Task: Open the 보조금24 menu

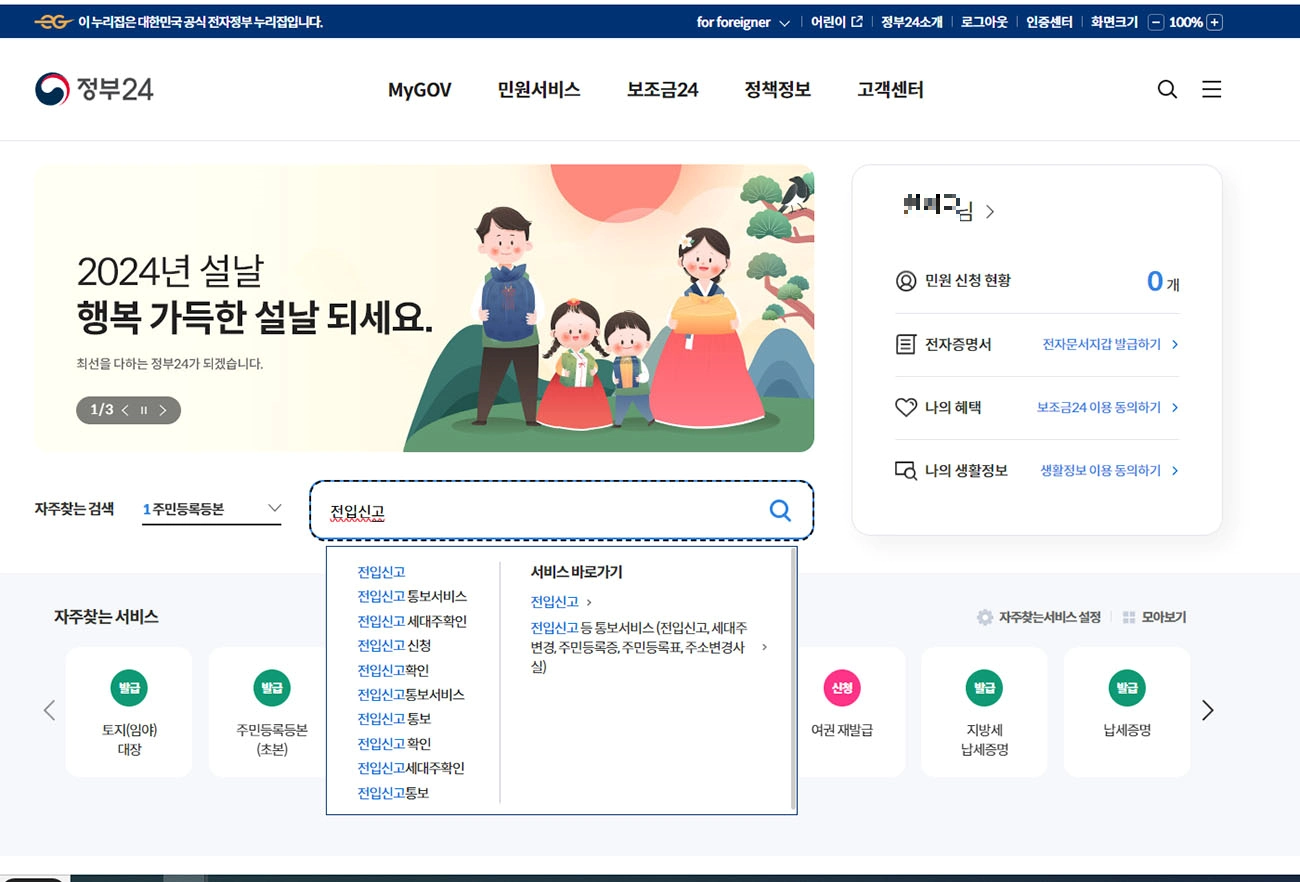Action: 662,90
